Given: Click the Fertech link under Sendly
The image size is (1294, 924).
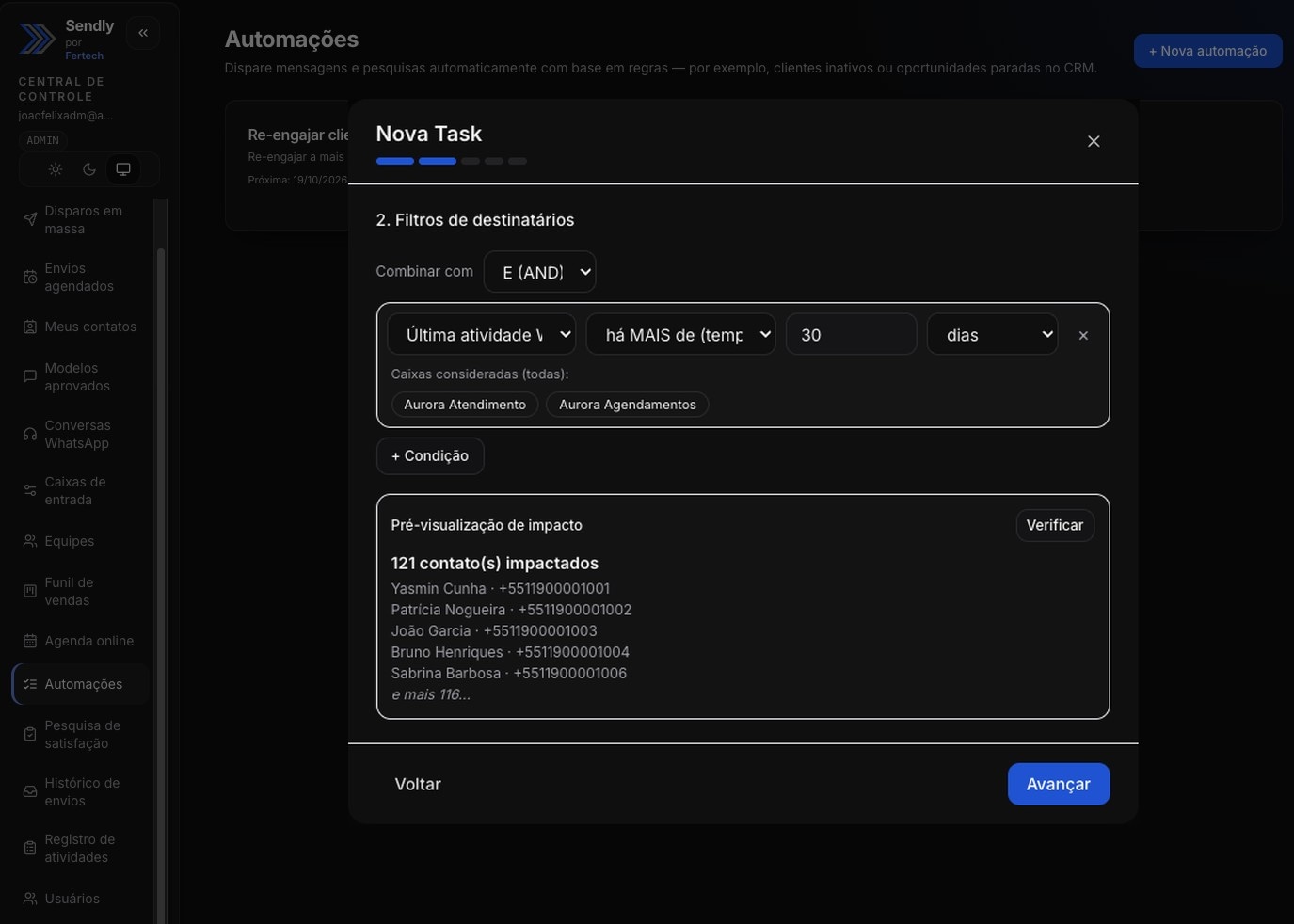Looking at the screenshot, I should [x=85, y=56].
